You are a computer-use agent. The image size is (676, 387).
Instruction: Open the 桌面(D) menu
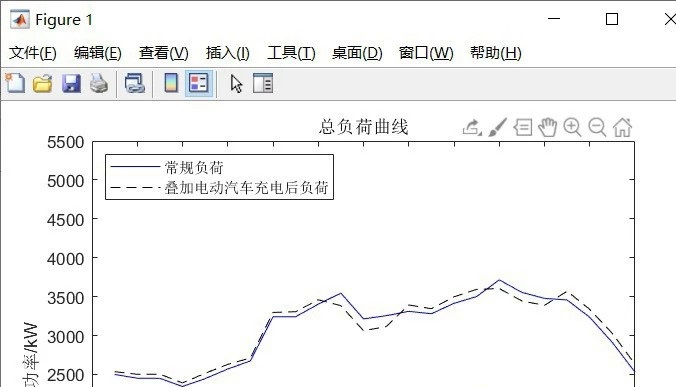pos(357,53)
